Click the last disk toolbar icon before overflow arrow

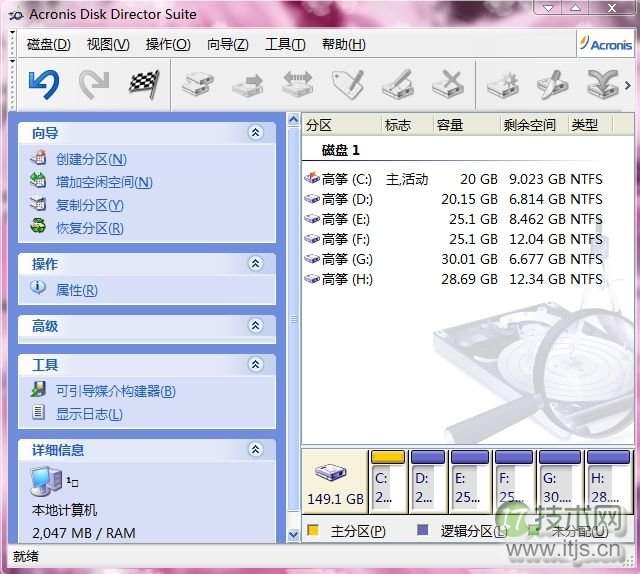602,85
